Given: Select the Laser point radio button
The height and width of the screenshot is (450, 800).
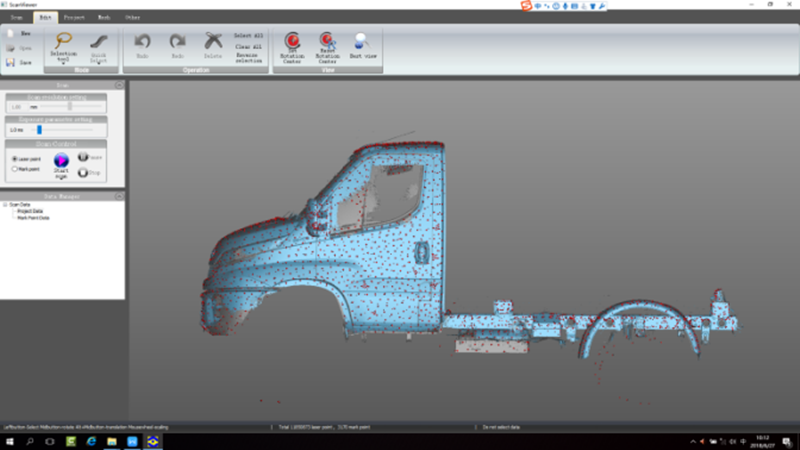Looking at the screenshot, I should (x=14, y=158).
